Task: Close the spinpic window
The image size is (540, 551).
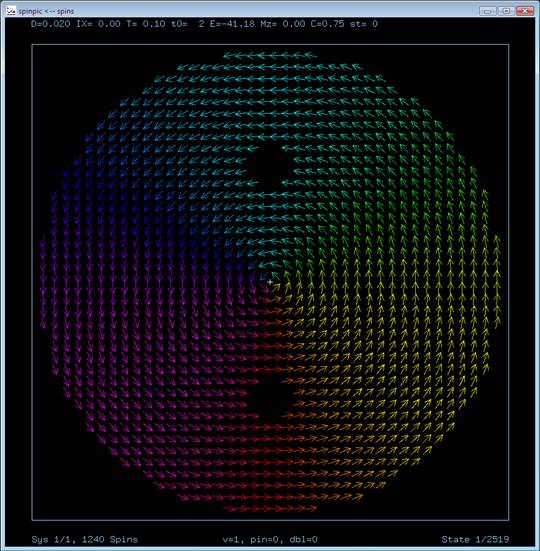Action: (525, 11)
